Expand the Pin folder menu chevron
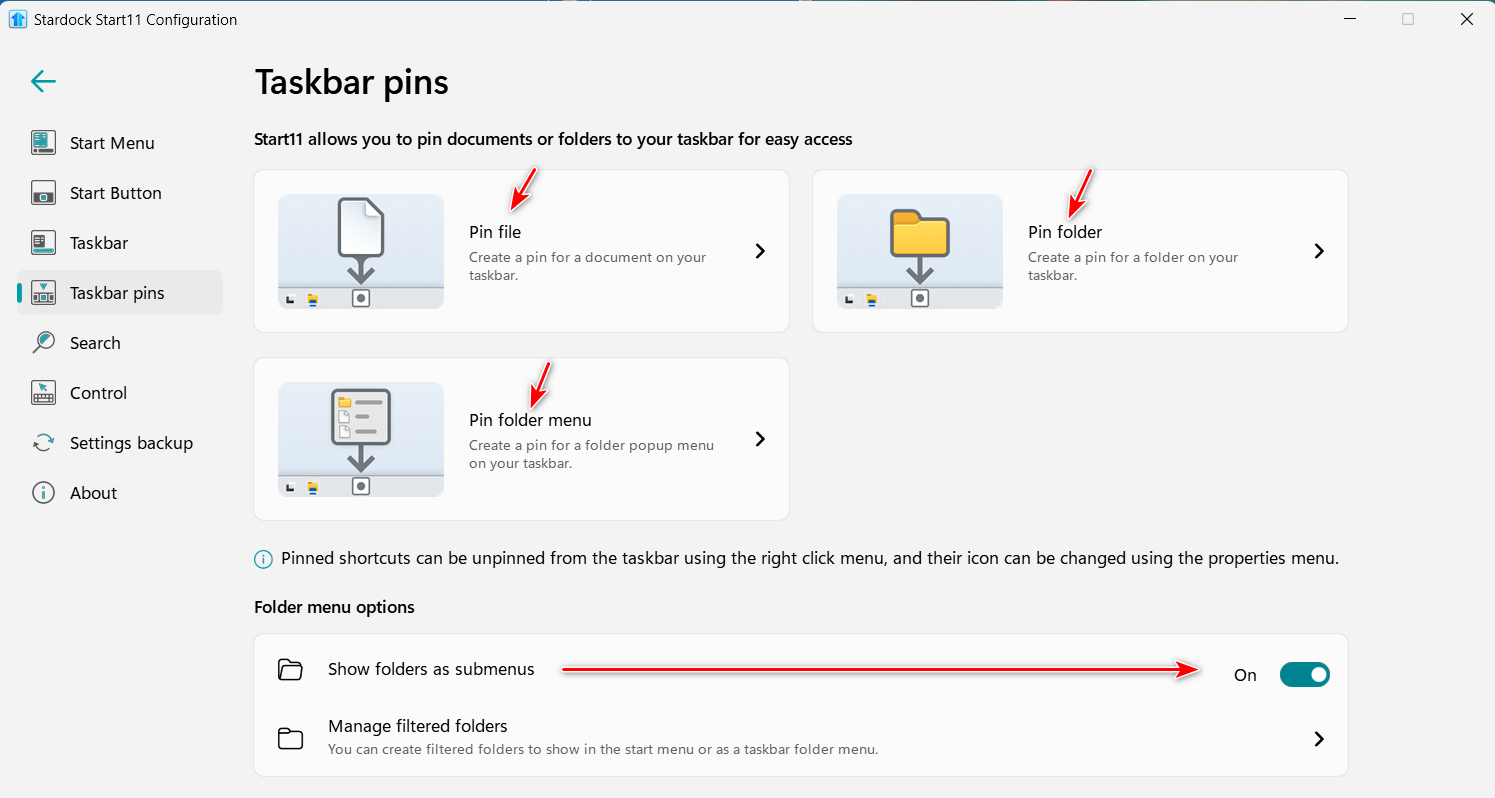1495x798 pixels. (760, 439)
